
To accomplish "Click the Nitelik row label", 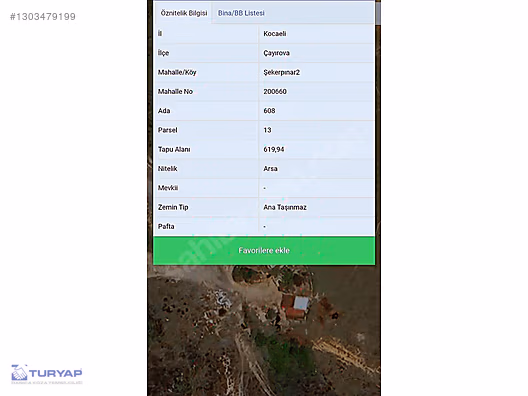I will coord(167,169).
